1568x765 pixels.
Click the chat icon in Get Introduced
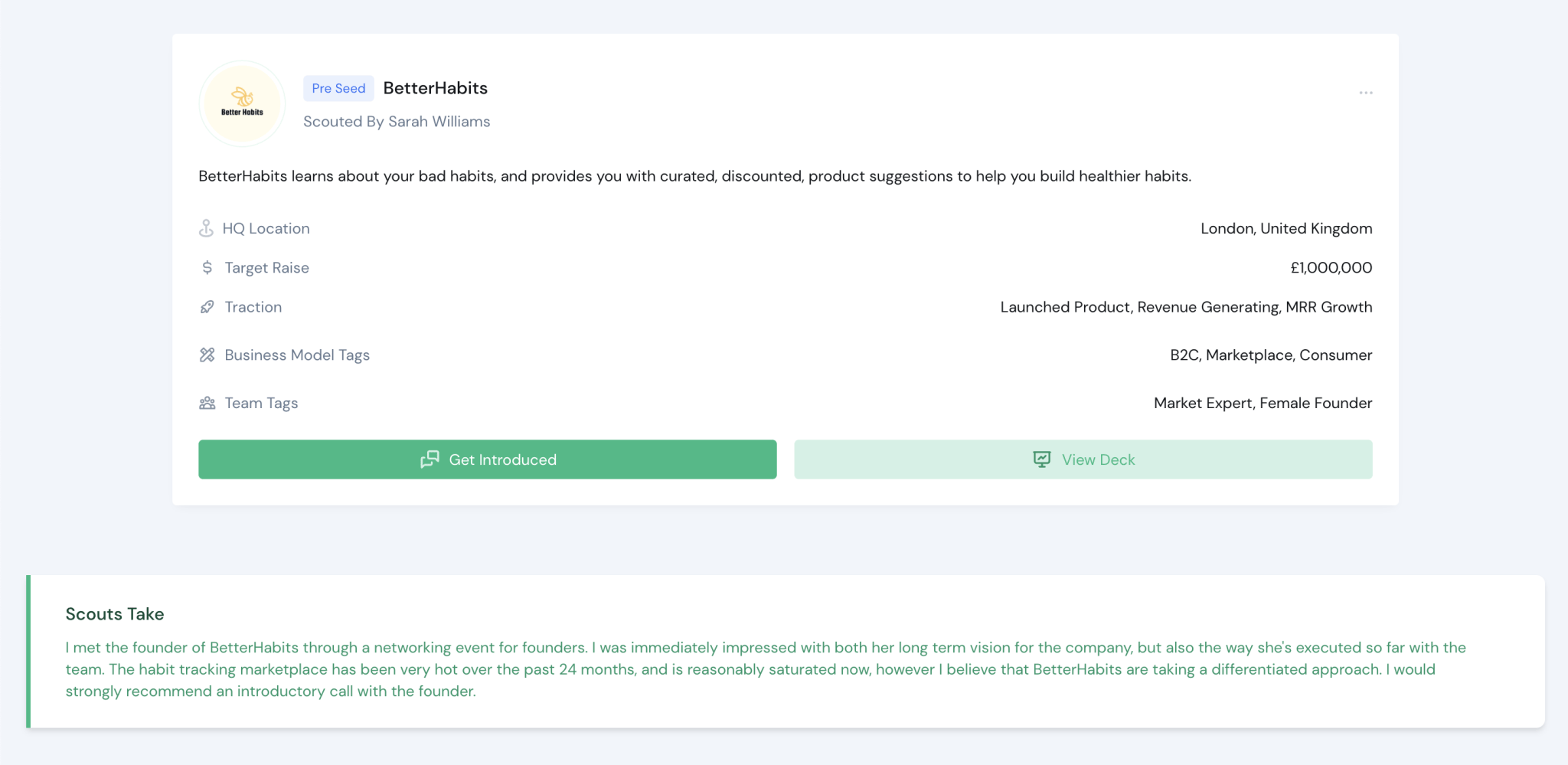[x=430, y=459]
